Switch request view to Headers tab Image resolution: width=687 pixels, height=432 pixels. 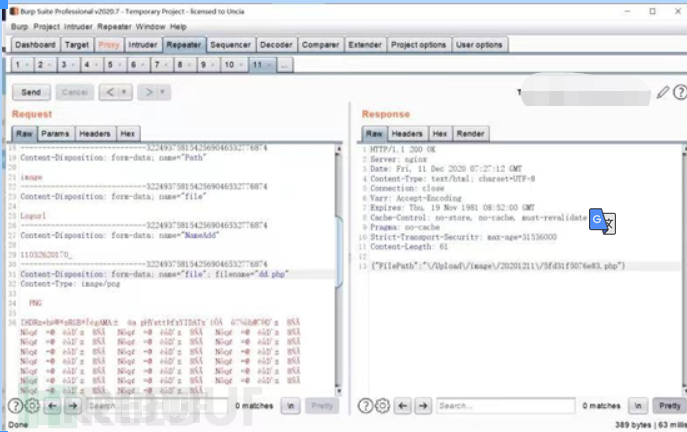[x=95, y=134]
